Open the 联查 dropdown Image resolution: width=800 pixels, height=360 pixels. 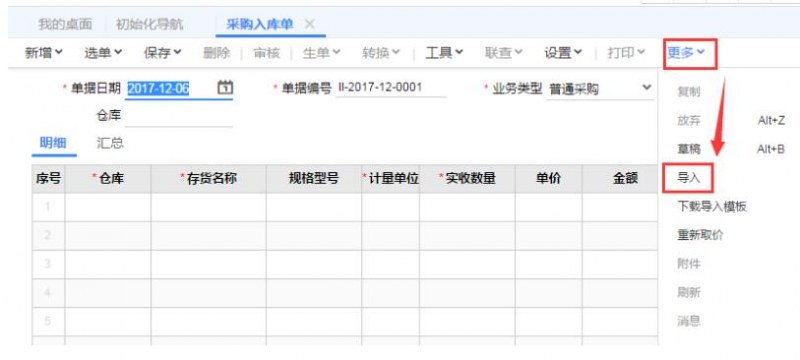tap(504, 53)
